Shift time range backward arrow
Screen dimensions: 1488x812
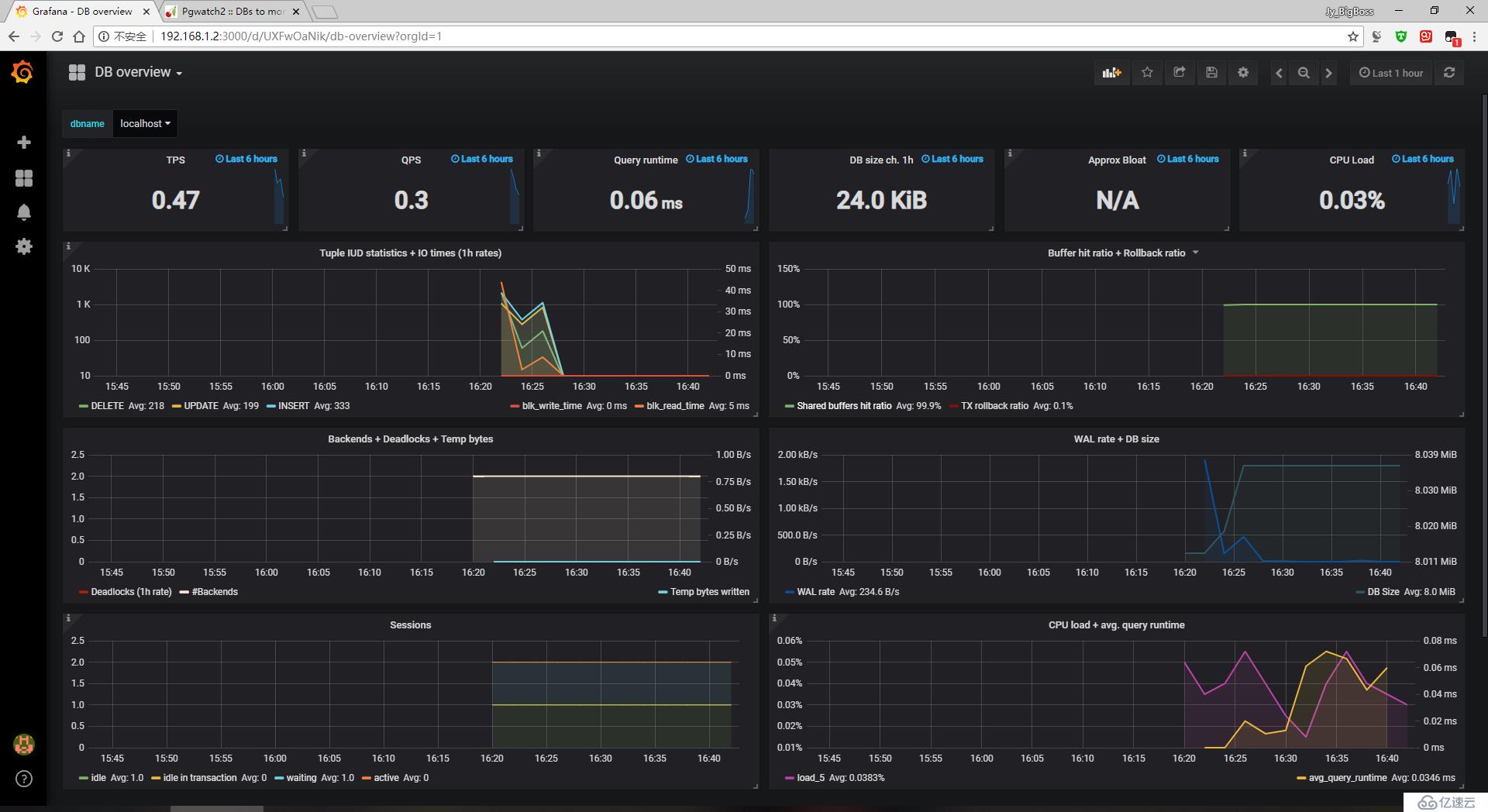1279,73
